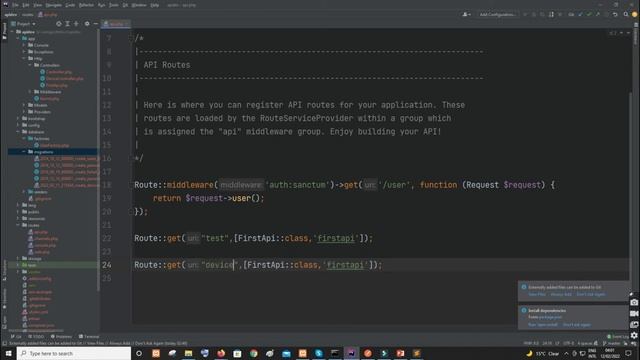
Task: Click the blue update project arrow icon
Action: tap(580, 15)
